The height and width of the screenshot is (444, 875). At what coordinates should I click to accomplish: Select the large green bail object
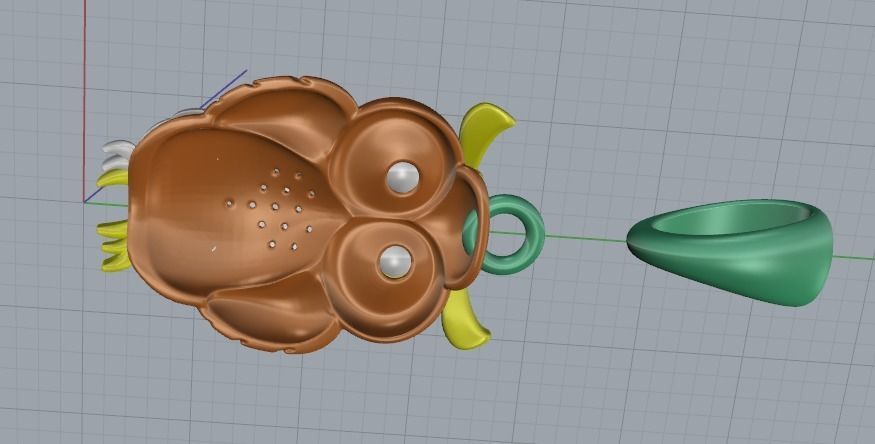tap(731, 252)
